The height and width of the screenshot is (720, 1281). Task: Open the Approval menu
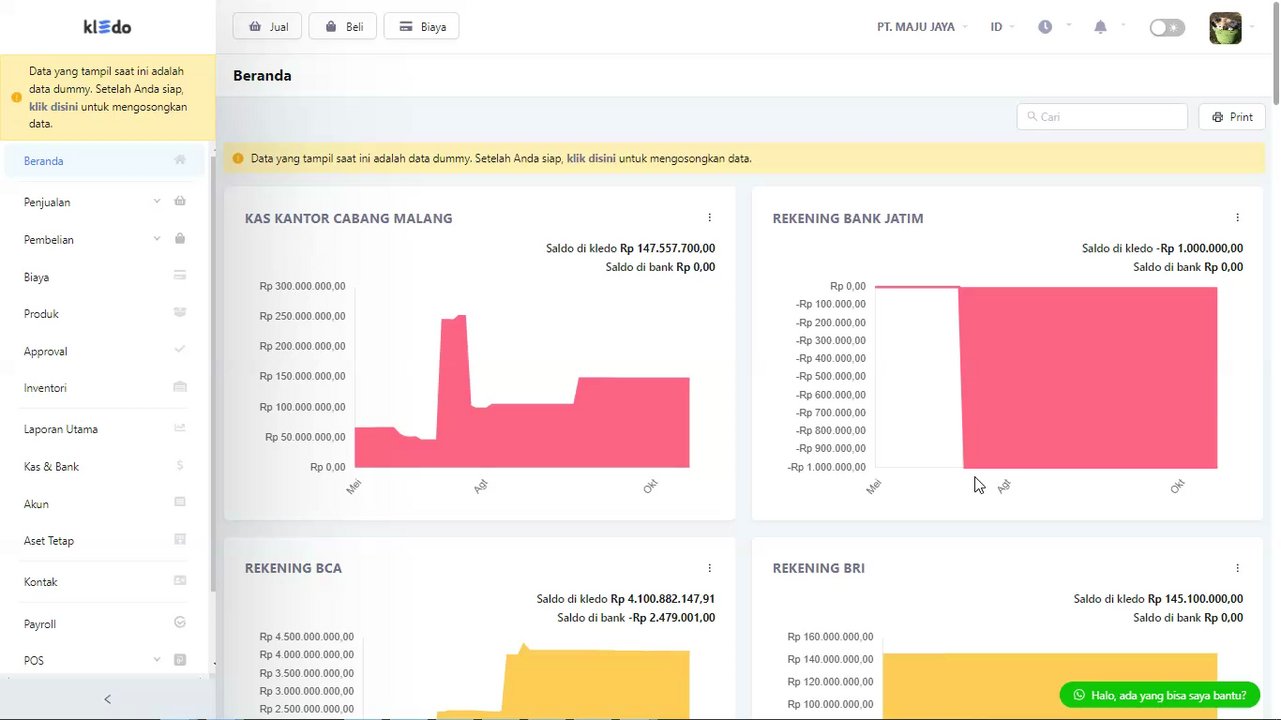(105, 351)
